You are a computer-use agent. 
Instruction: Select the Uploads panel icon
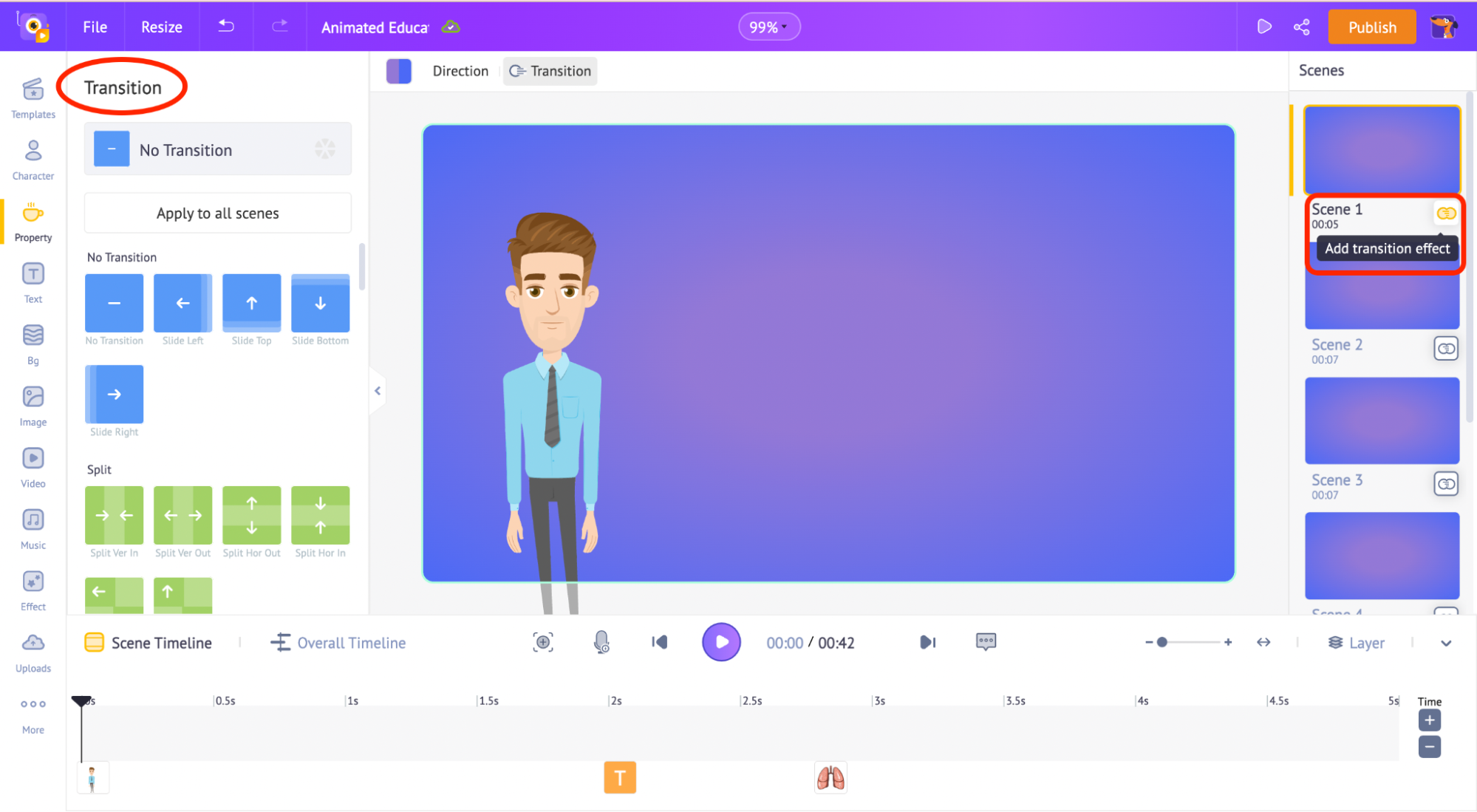[x=33, y=644]
